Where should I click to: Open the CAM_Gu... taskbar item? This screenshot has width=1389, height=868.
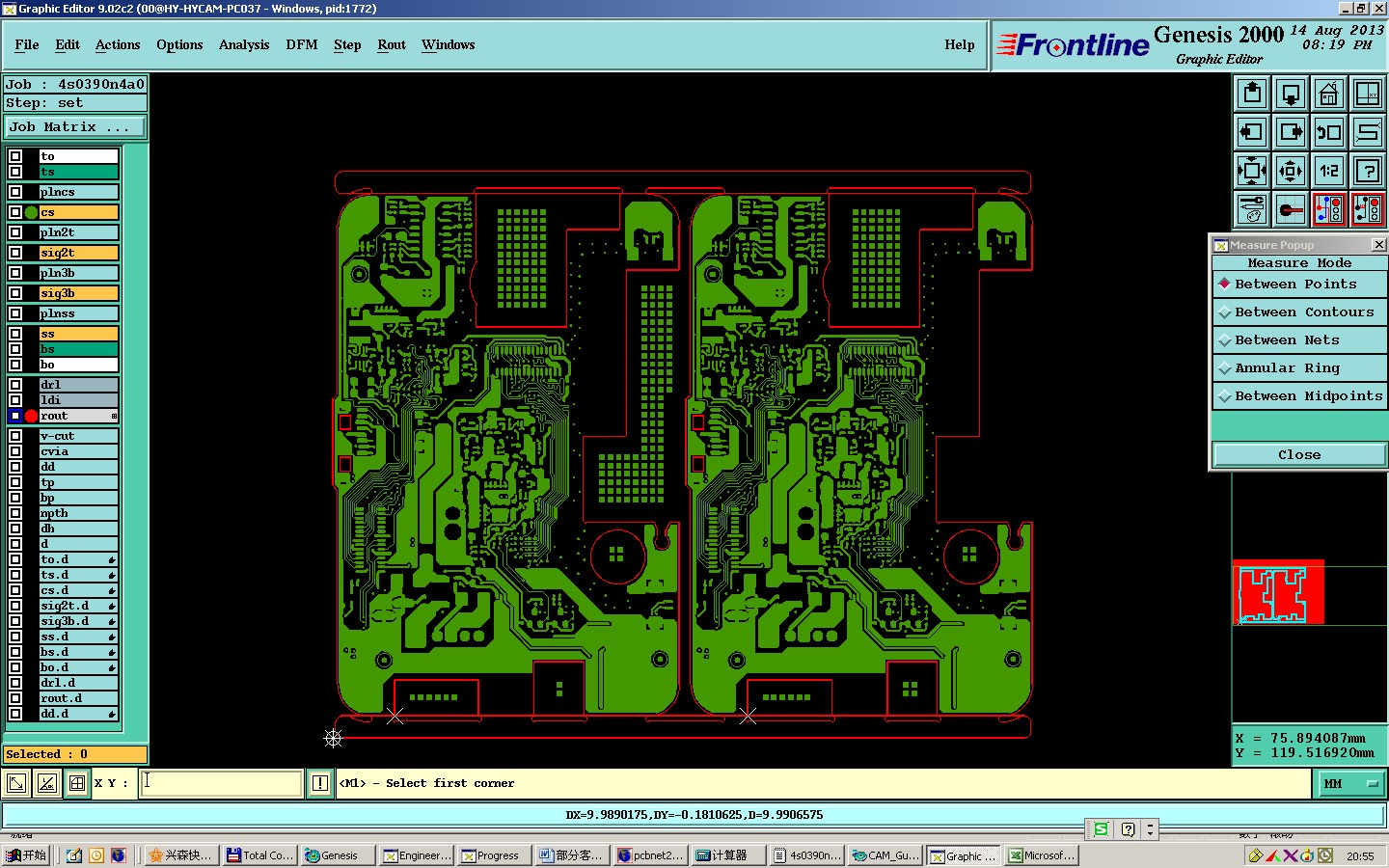click(885, 855)
